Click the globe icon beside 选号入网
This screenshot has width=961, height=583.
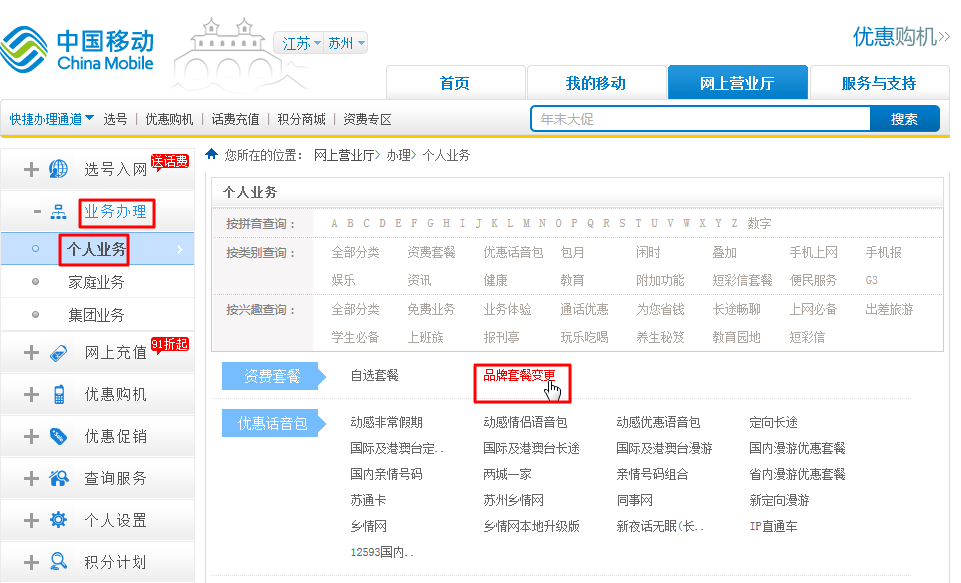tap(58, 169)
